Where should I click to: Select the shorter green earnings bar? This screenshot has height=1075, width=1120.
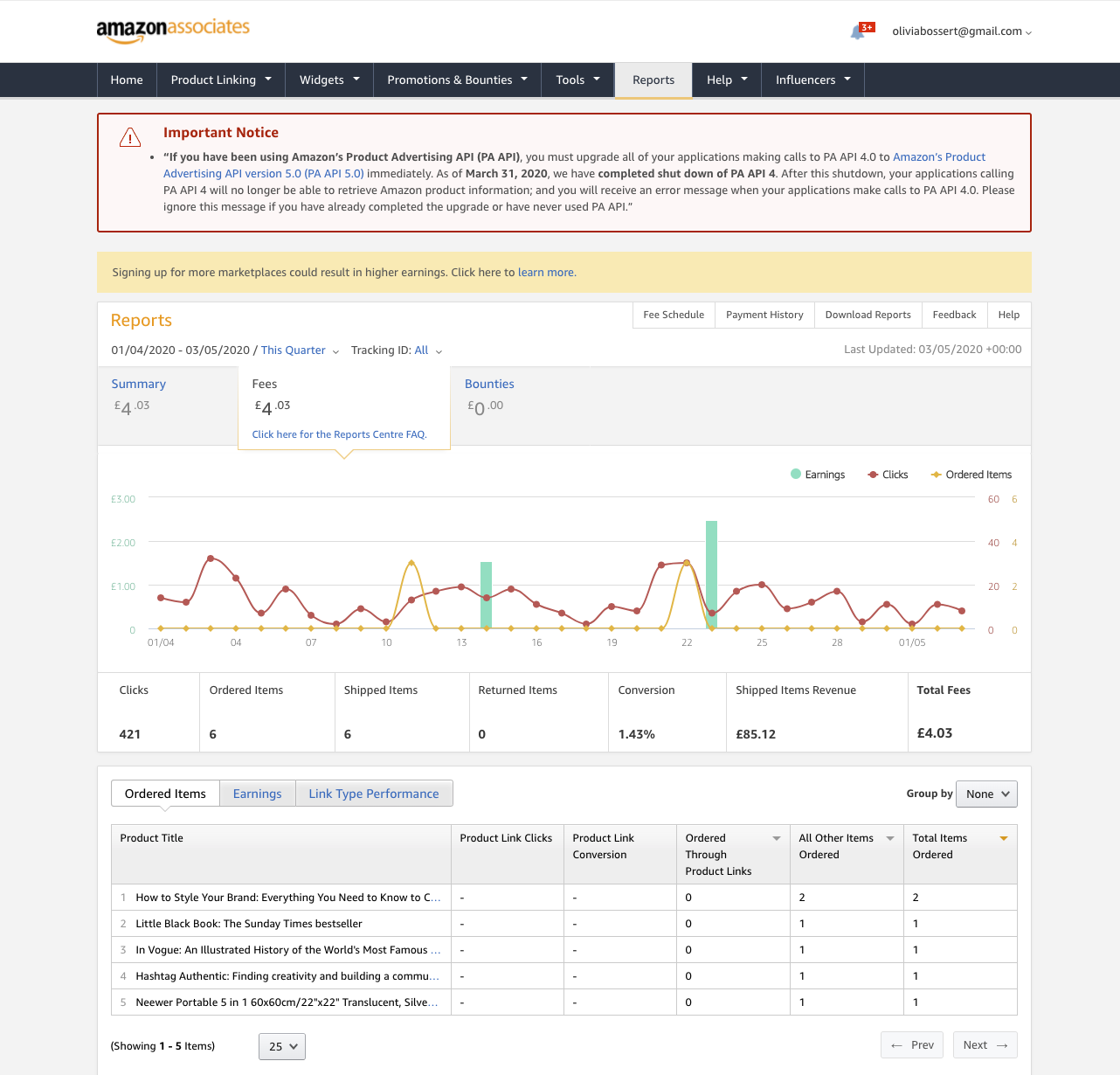coord(486,595)
